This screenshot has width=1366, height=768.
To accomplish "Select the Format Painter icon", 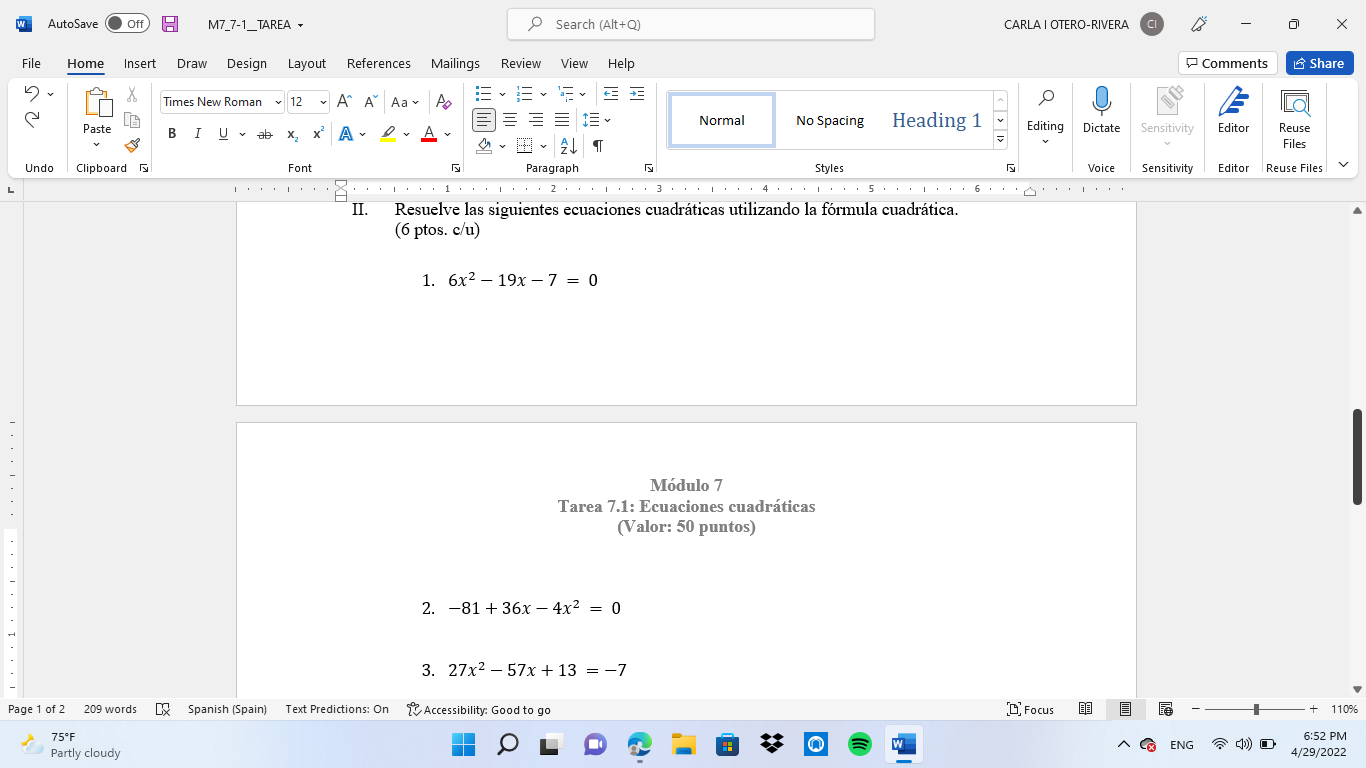I will 131,145.
